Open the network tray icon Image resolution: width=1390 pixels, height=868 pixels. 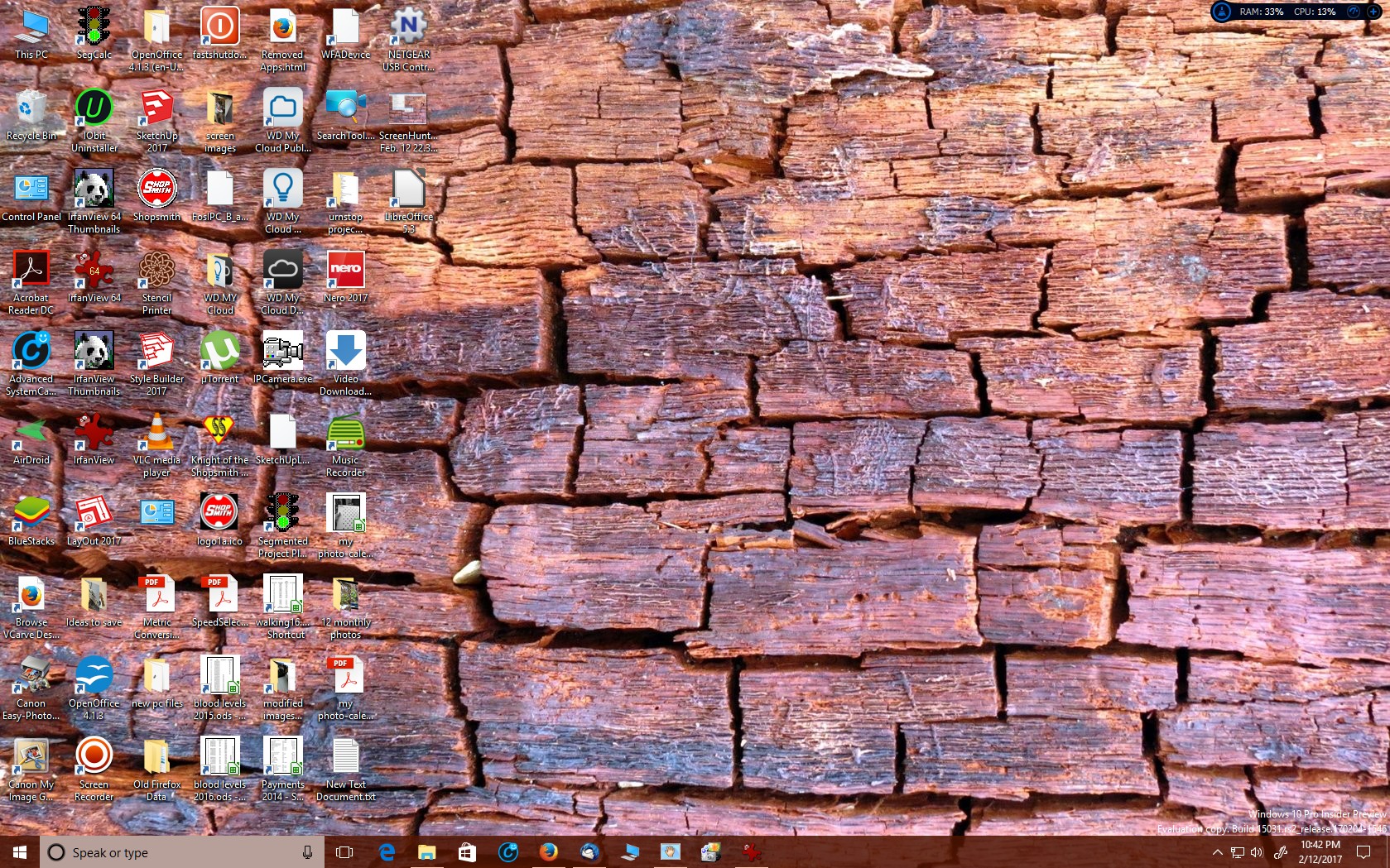[x=1238, y=852]
